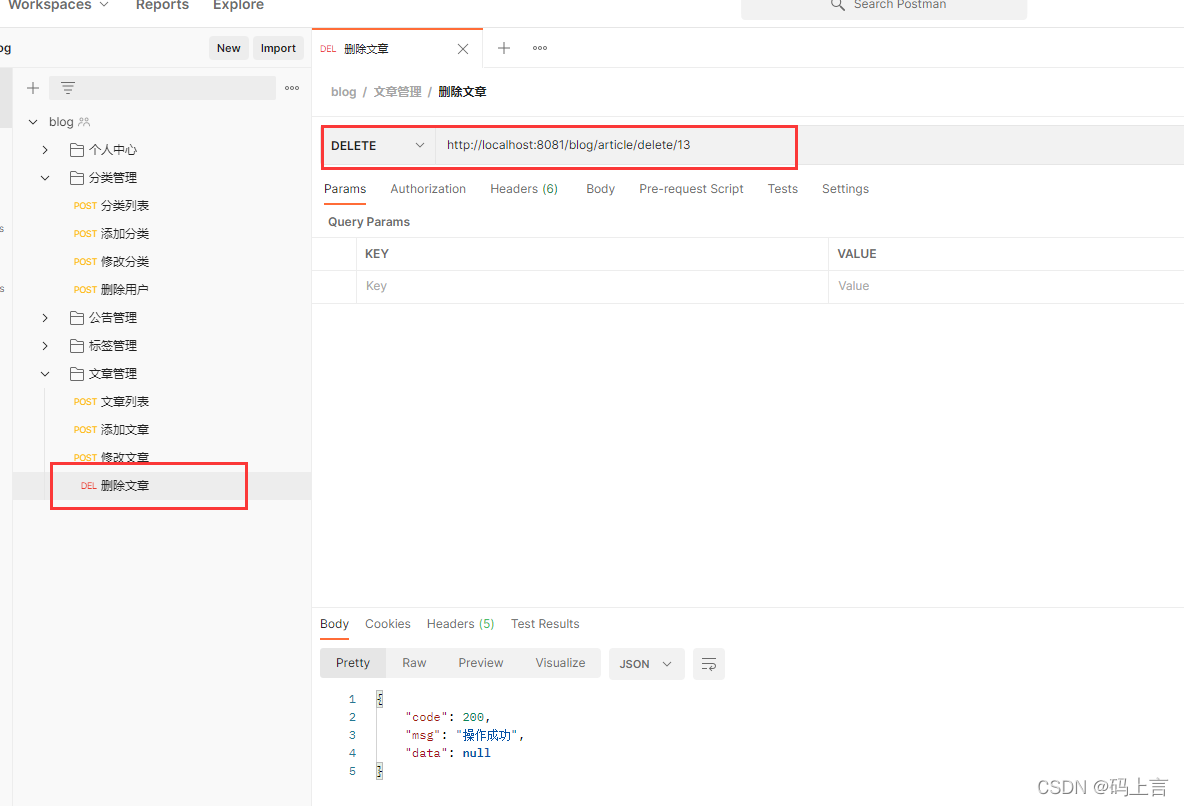Viewport: 1184px width, 806px height.
Task: Click line number 2 in response
Action: 352,717
